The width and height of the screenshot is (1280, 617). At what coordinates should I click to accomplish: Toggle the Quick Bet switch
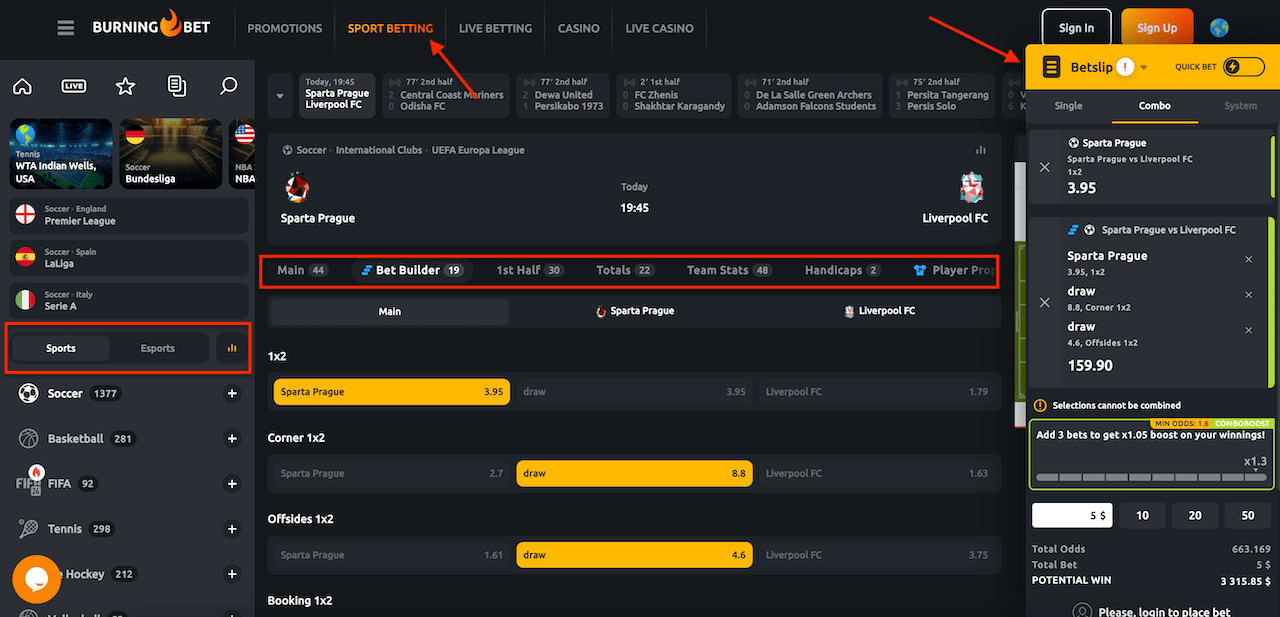tap(1244, 67)
